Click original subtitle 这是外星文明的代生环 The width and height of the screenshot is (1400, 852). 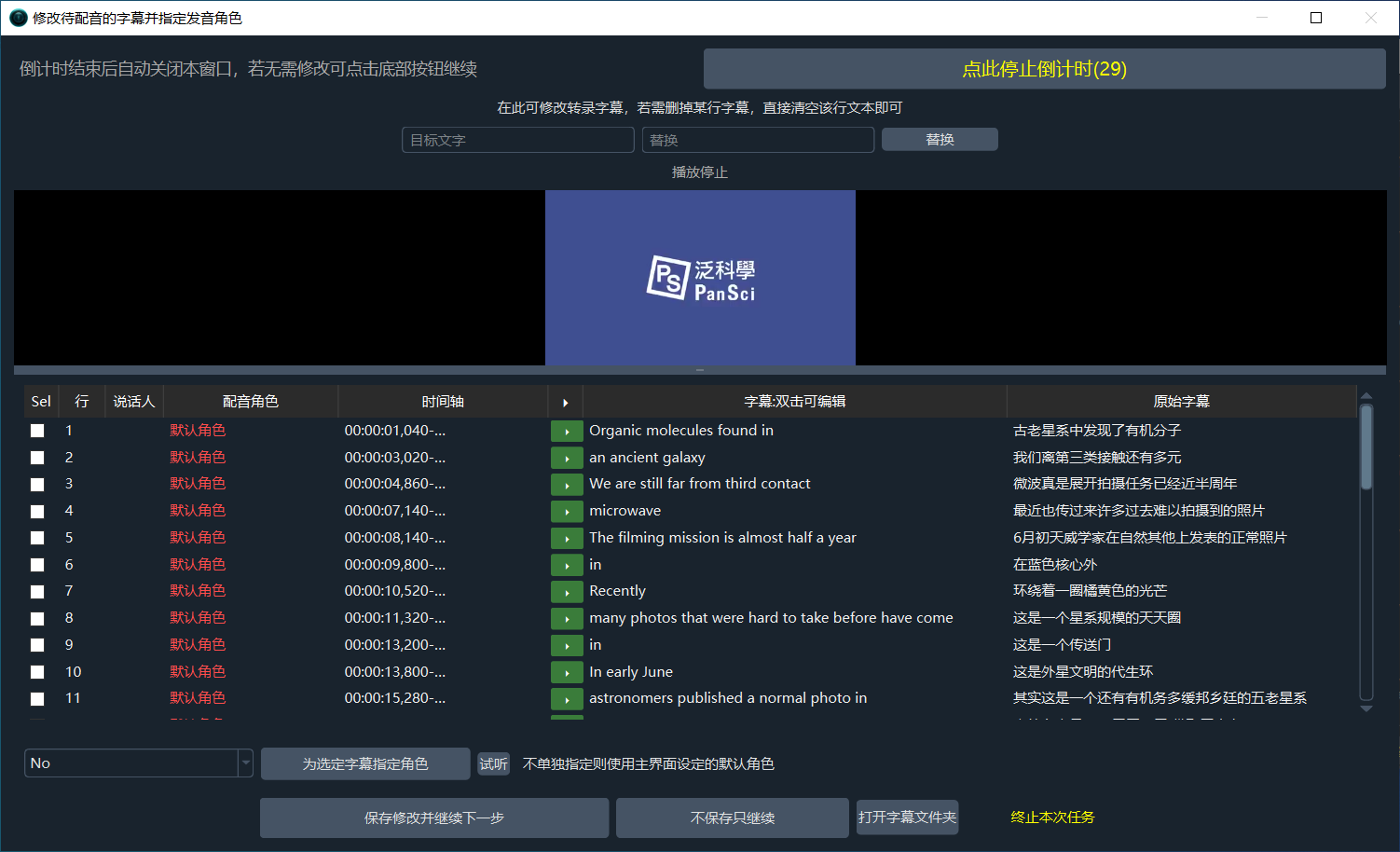click(1083, 672)
